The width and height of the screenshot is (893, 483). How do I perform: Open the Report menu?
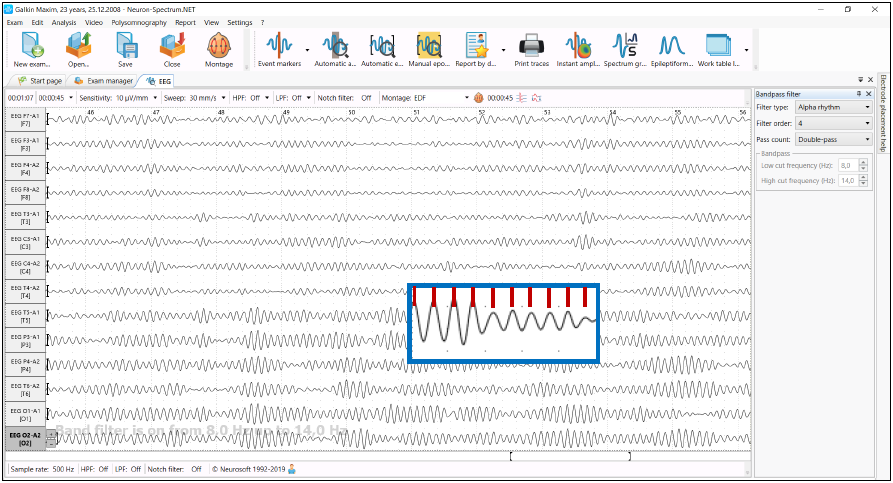click(x=185, y=23)
